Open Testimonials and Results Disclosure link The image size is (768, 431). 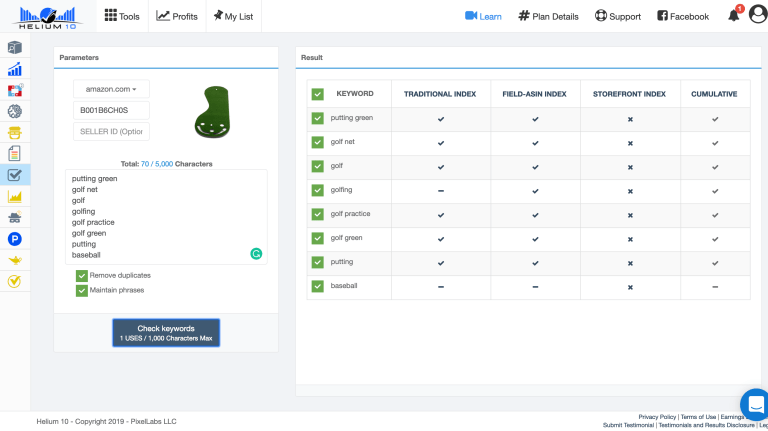(x=706, y=425)
